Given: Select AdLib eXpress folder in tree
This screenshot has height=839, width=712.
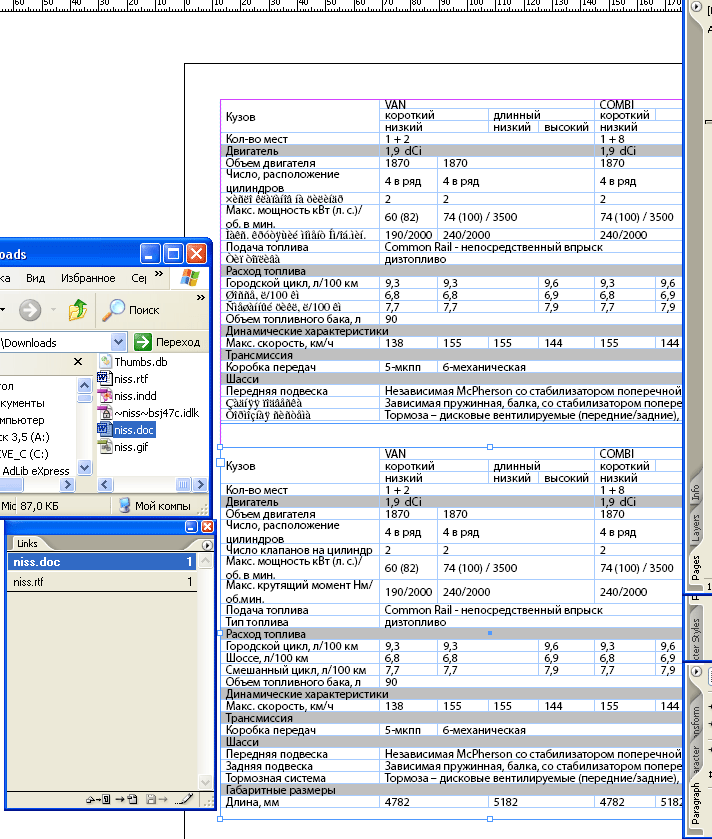Looking at the screenshot, I should point(35,471).
